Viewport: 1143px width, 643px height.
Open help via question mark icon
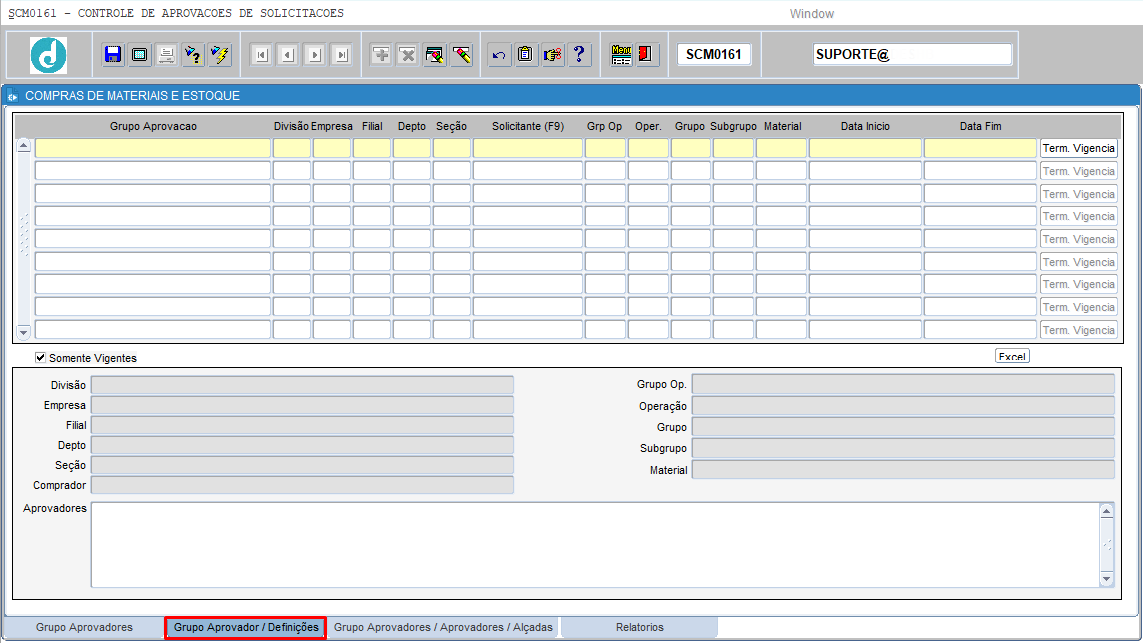pyautogui.click(x=580, y=55)
